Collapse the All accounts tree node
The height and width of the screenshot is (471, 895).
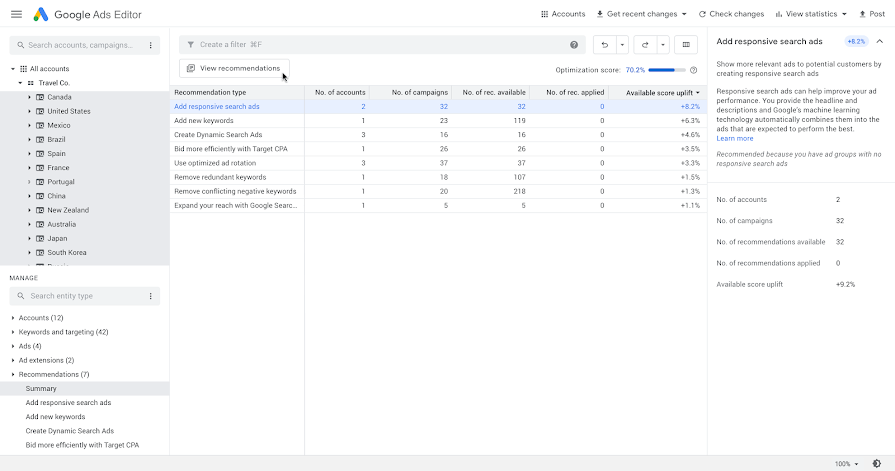click(x=13, y=69)
